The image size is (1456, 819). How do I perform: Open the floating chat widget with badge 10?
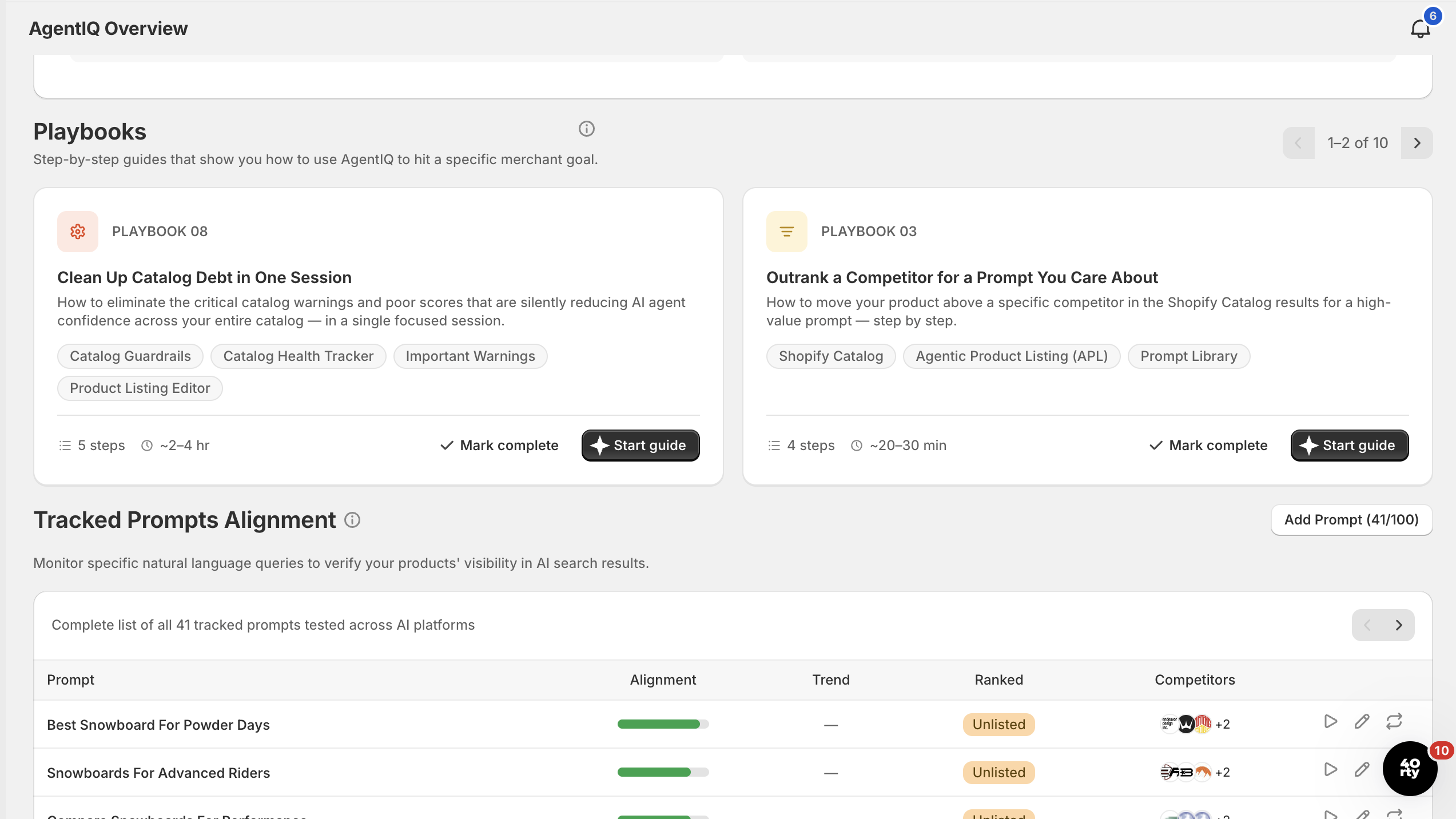pos(1410,769)
